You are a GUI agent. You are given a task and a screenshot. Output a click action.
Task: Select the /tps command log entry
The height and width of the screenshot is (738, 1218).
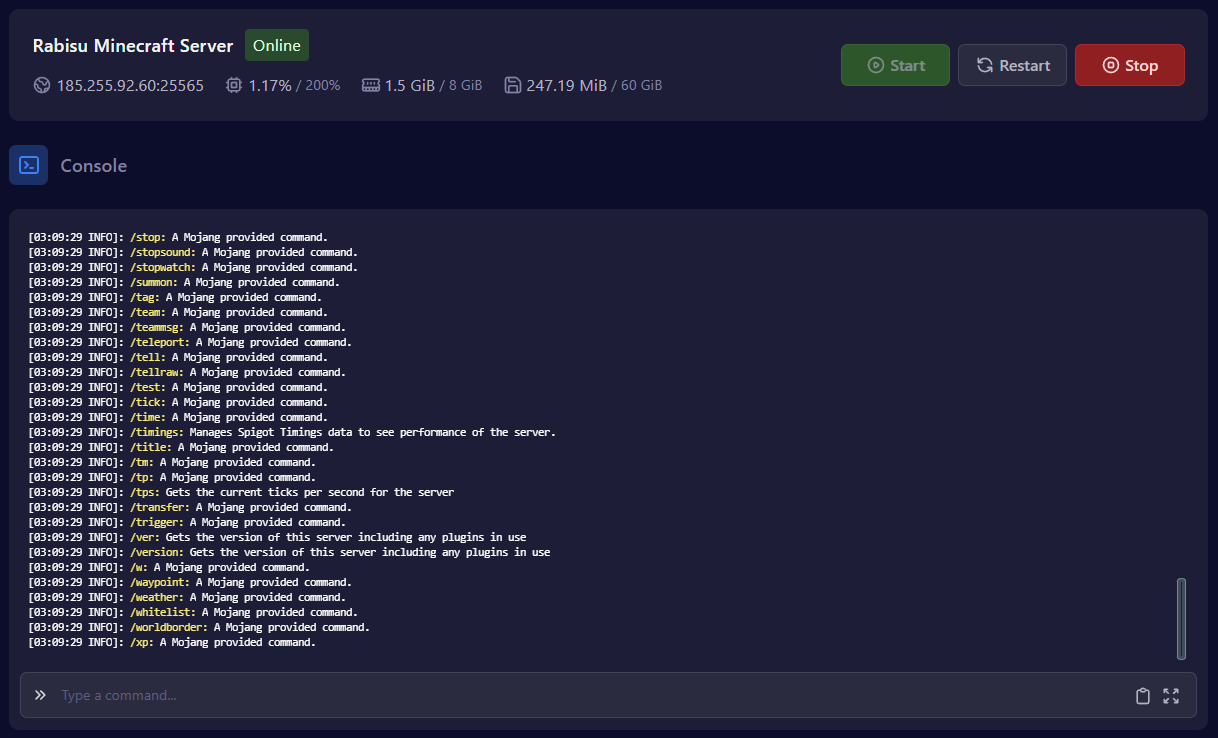241,492
